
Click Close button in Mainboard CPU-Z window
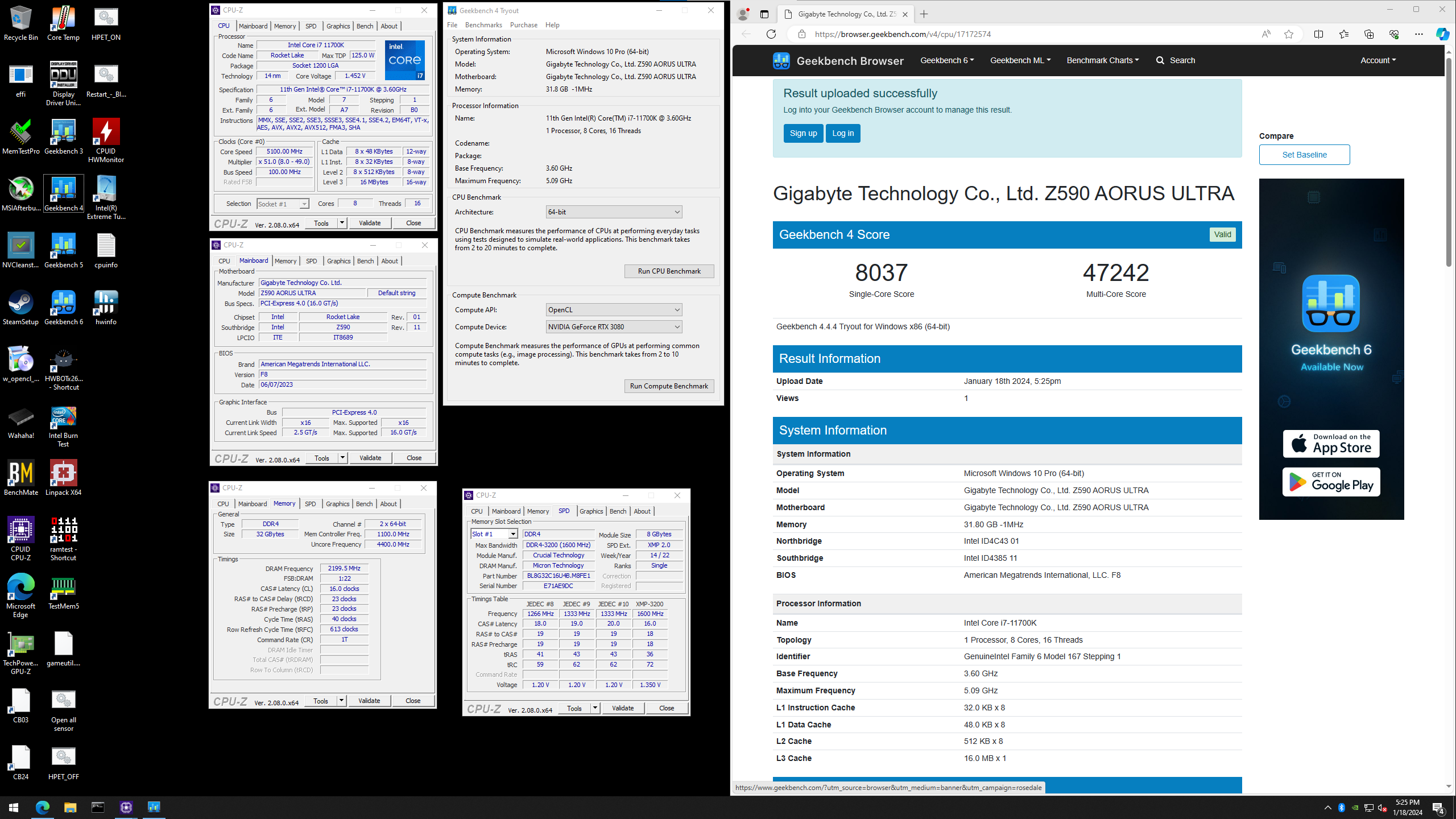pyautogui.click(x=413, y=458)
